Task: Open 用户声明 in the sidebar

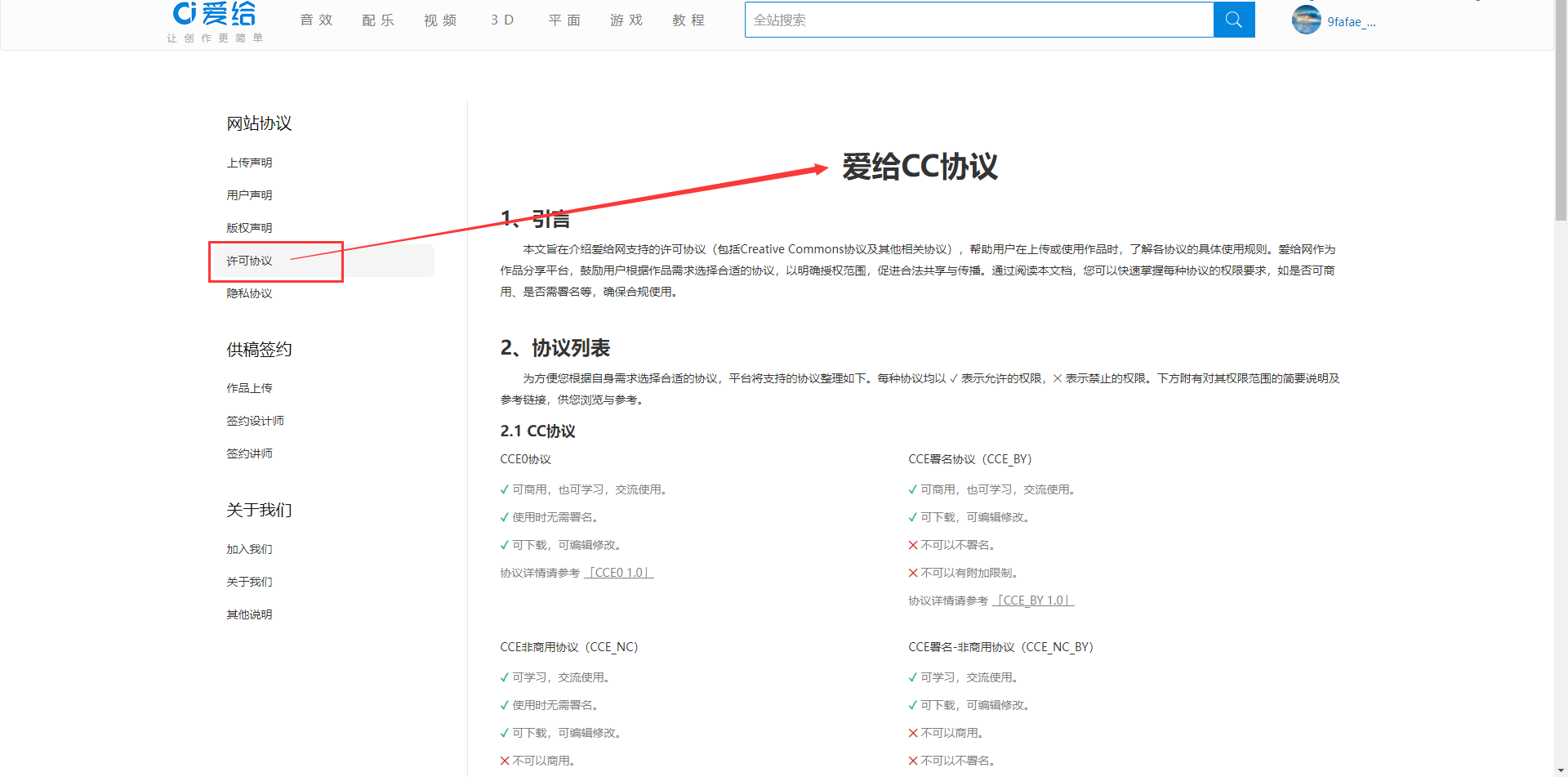Action: [x=249, y=195]
